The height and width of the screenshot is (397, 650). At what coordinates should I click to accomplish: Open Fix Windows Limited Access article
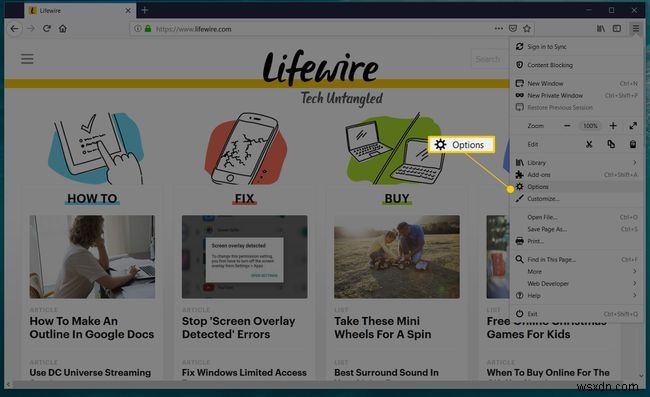244,372
